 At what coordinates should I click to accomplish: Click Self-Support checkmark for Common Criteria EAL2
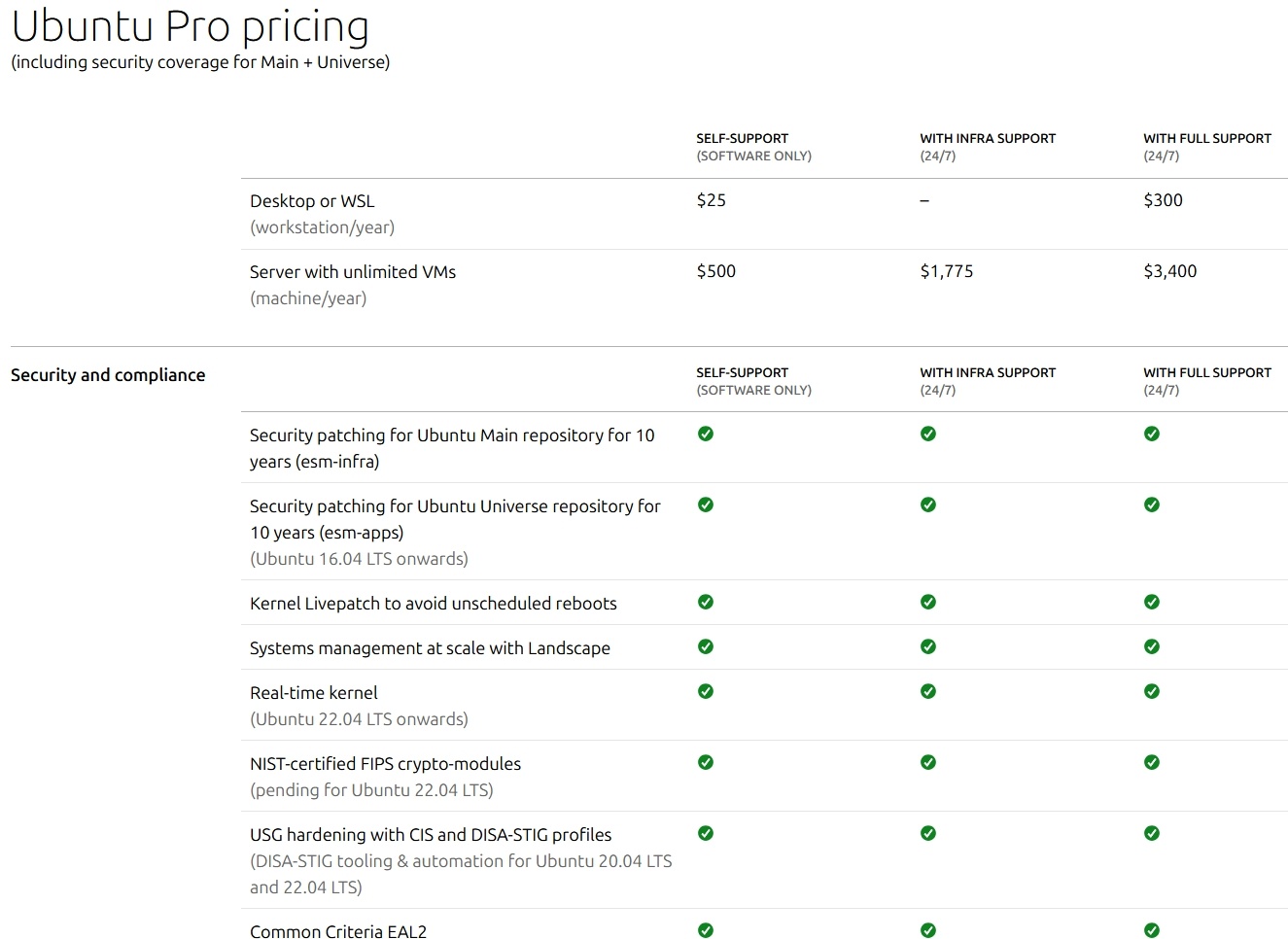pos(706,930)
